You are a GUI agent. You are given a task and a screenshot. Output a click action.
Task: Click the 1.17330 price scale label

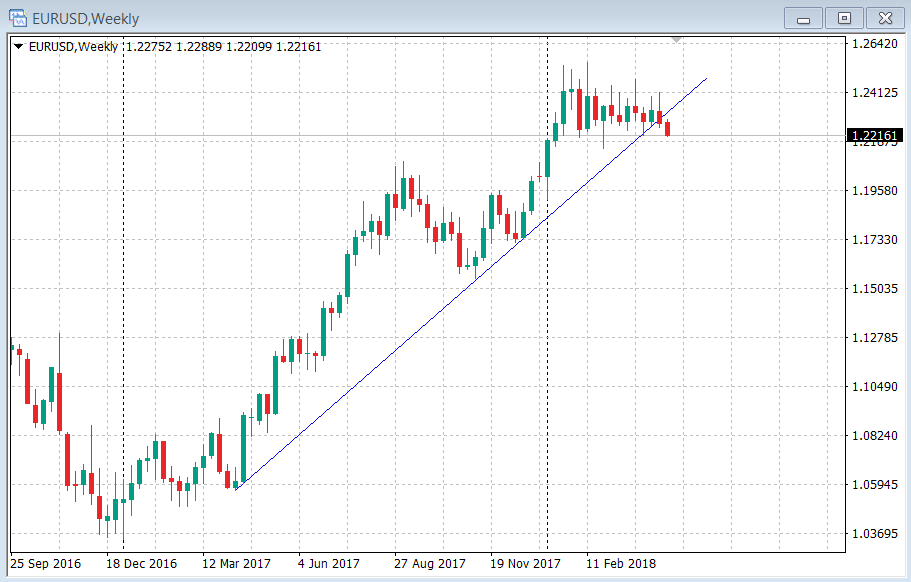pos(874,239)
